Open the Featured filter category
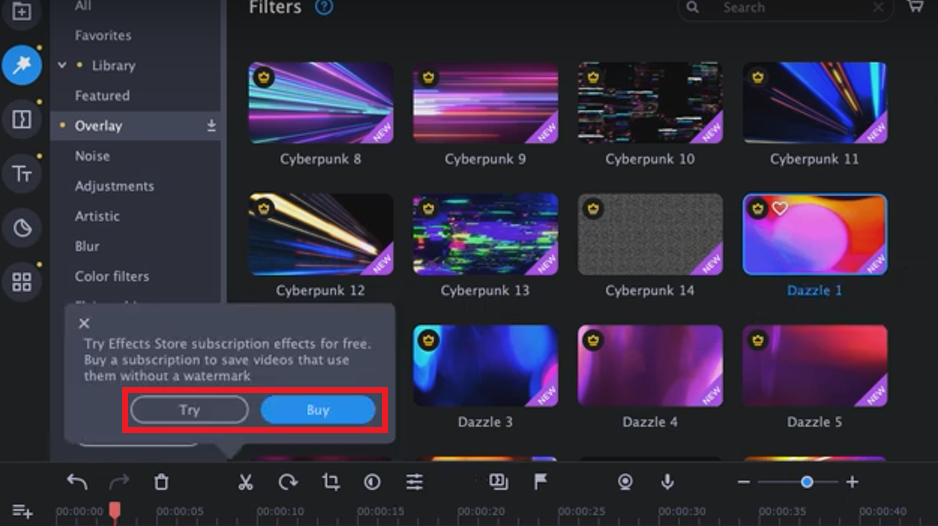Viewport: 938px width, 526px height. pos(102,95)
